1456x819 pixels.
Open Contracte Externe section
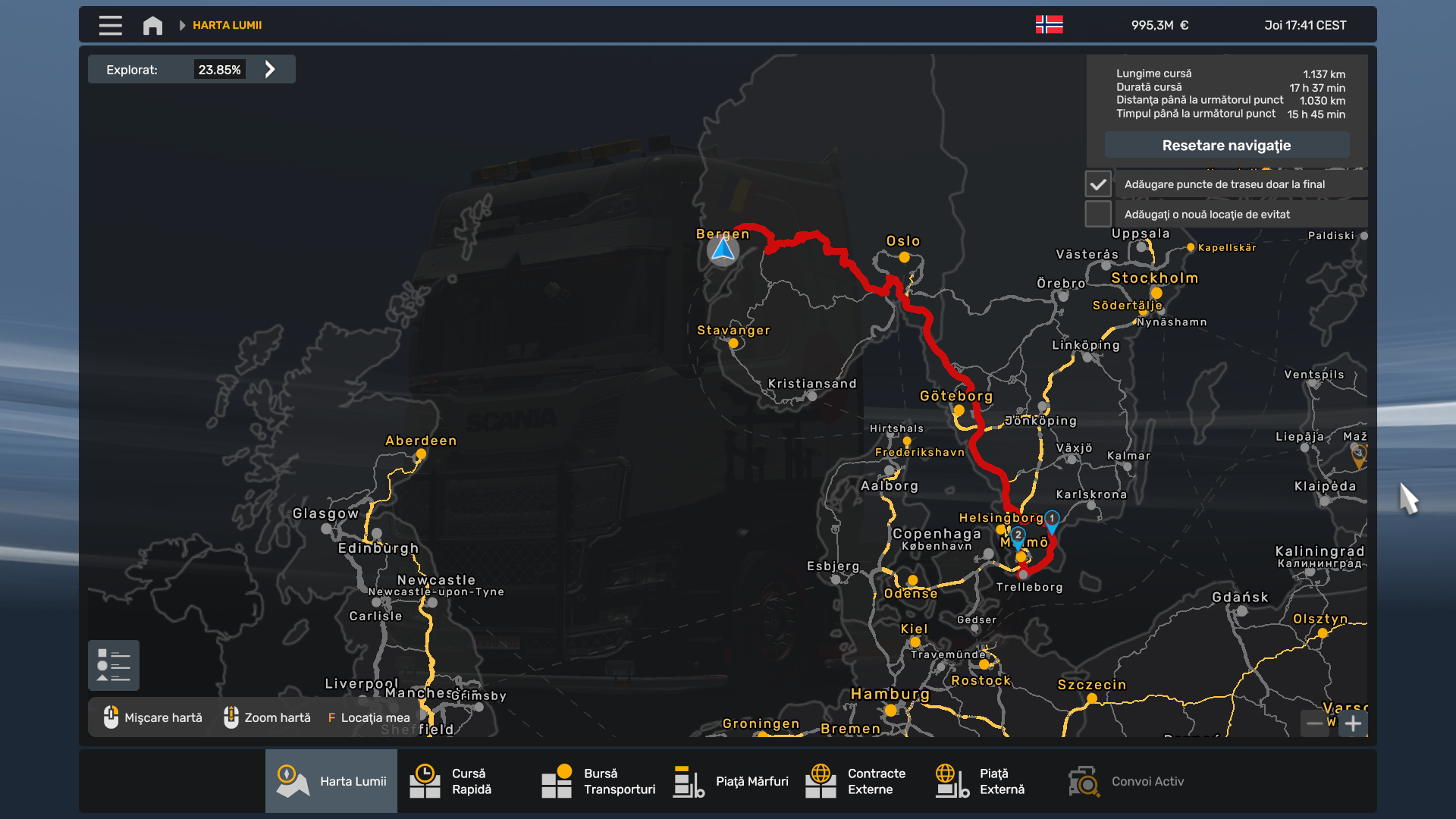(x=858, y=781)
